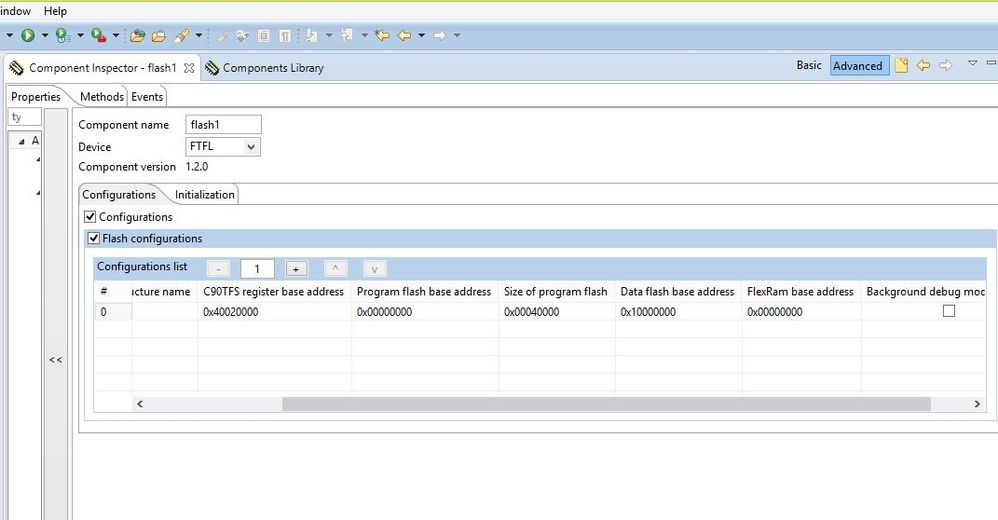Switch to the Events tab
The height and width of the screenshot is (520, 998).
pyautogui.click(x=147, y=97)
